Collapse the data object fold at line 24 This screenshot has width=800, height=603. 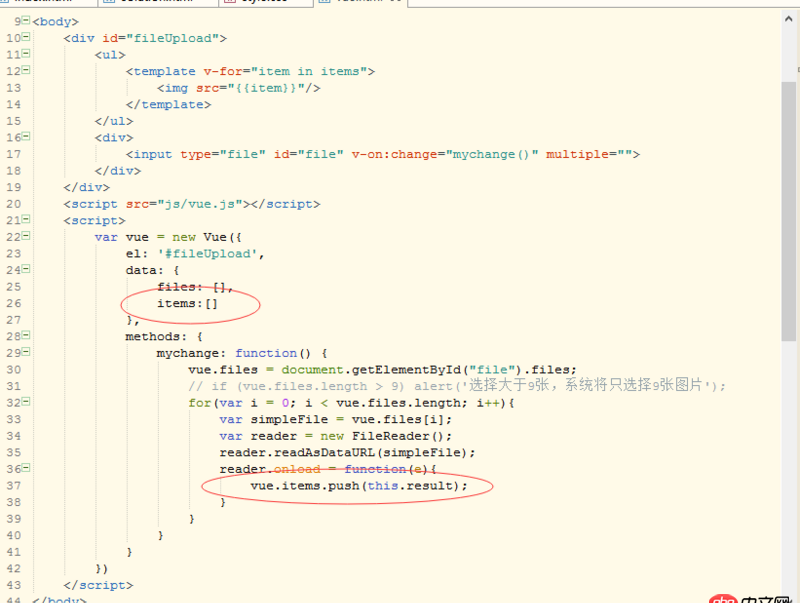click(24, 270)
